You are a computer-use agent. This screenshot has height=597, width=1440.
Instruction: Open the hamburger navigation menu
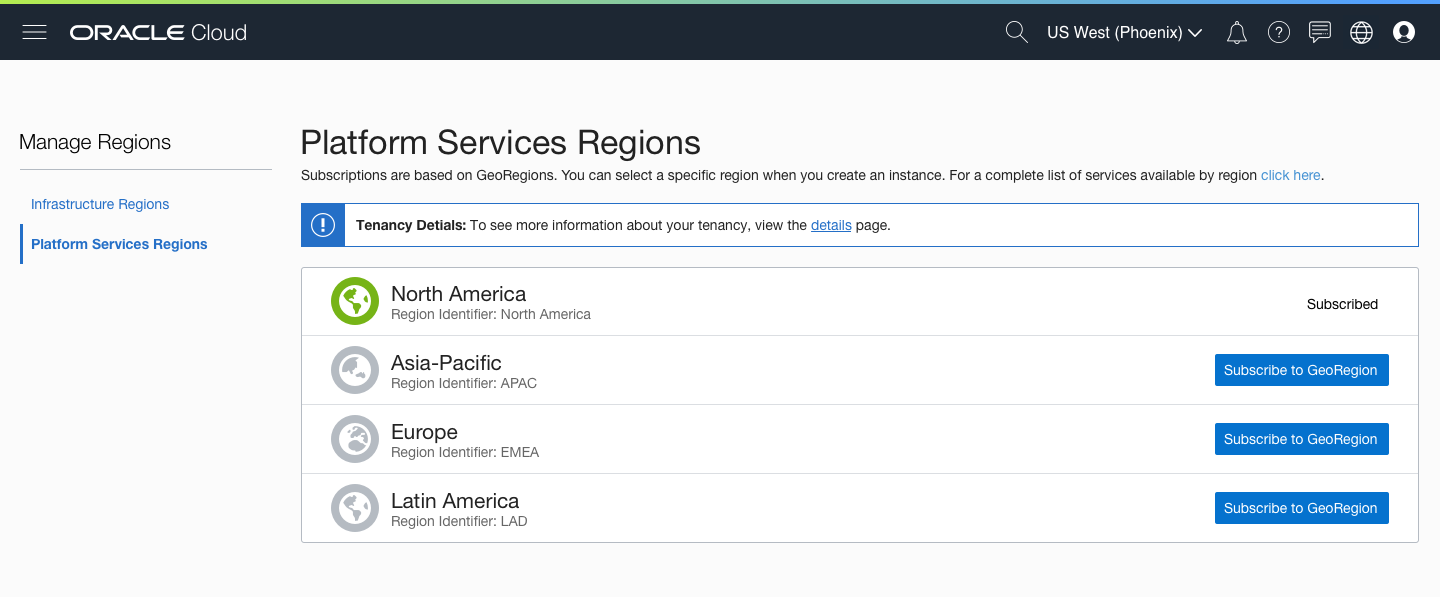tap(35, 32)
